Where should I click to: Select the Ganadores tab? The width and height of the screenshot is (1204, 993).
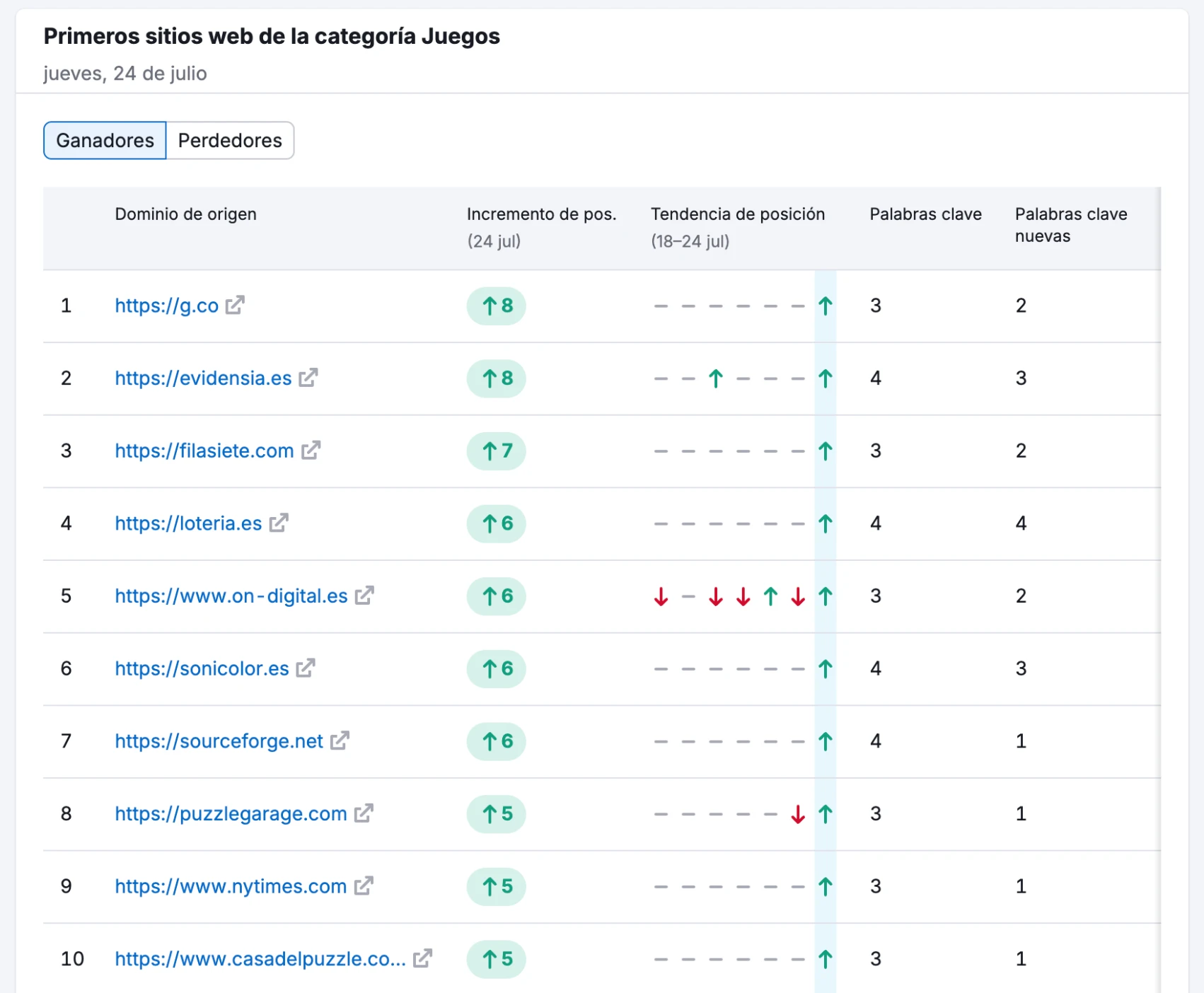click(104, 140)
